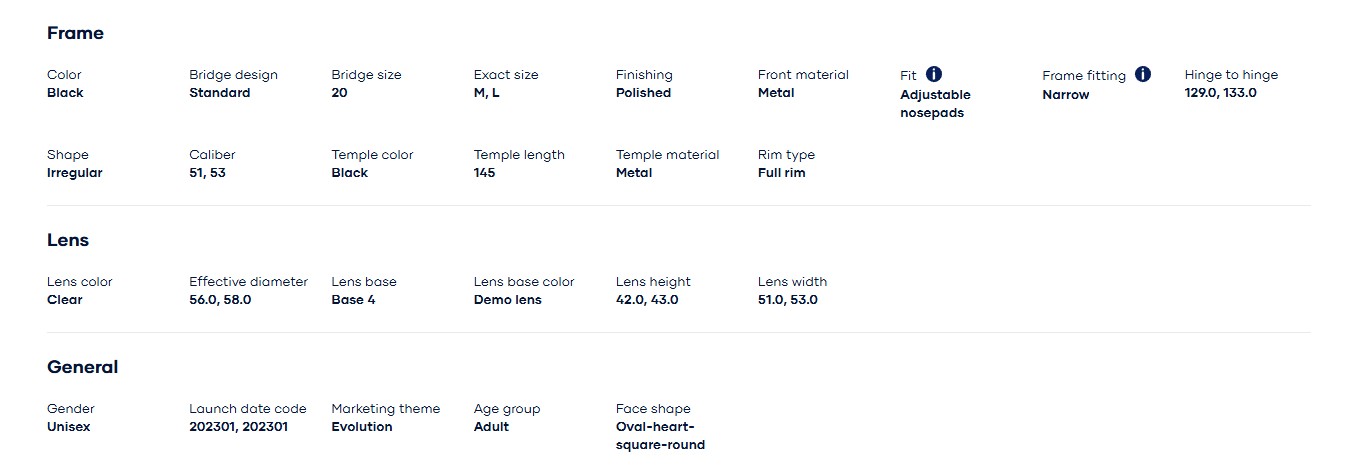This screenshot has width=1348, height=465.
Task: Open the Fit info icon
Action: tap(934, 74)
